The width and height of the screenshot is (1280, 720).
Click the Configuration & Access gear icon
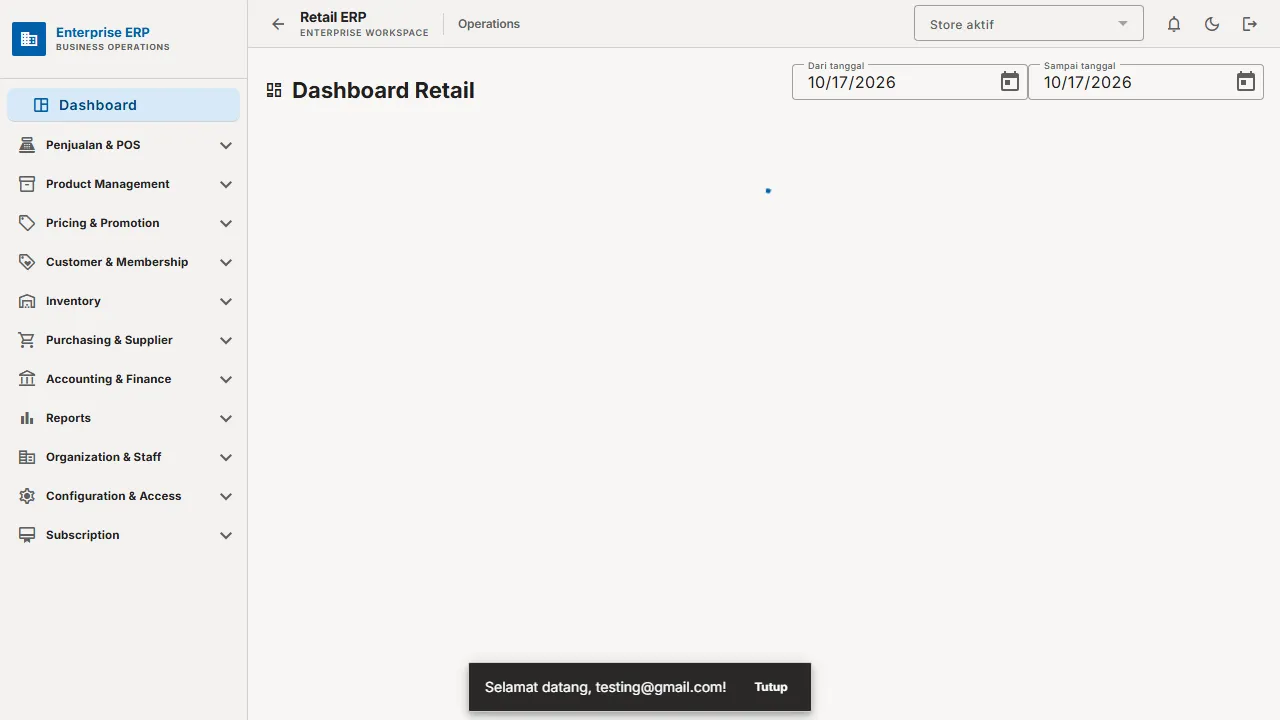click(x=27, y=496)
